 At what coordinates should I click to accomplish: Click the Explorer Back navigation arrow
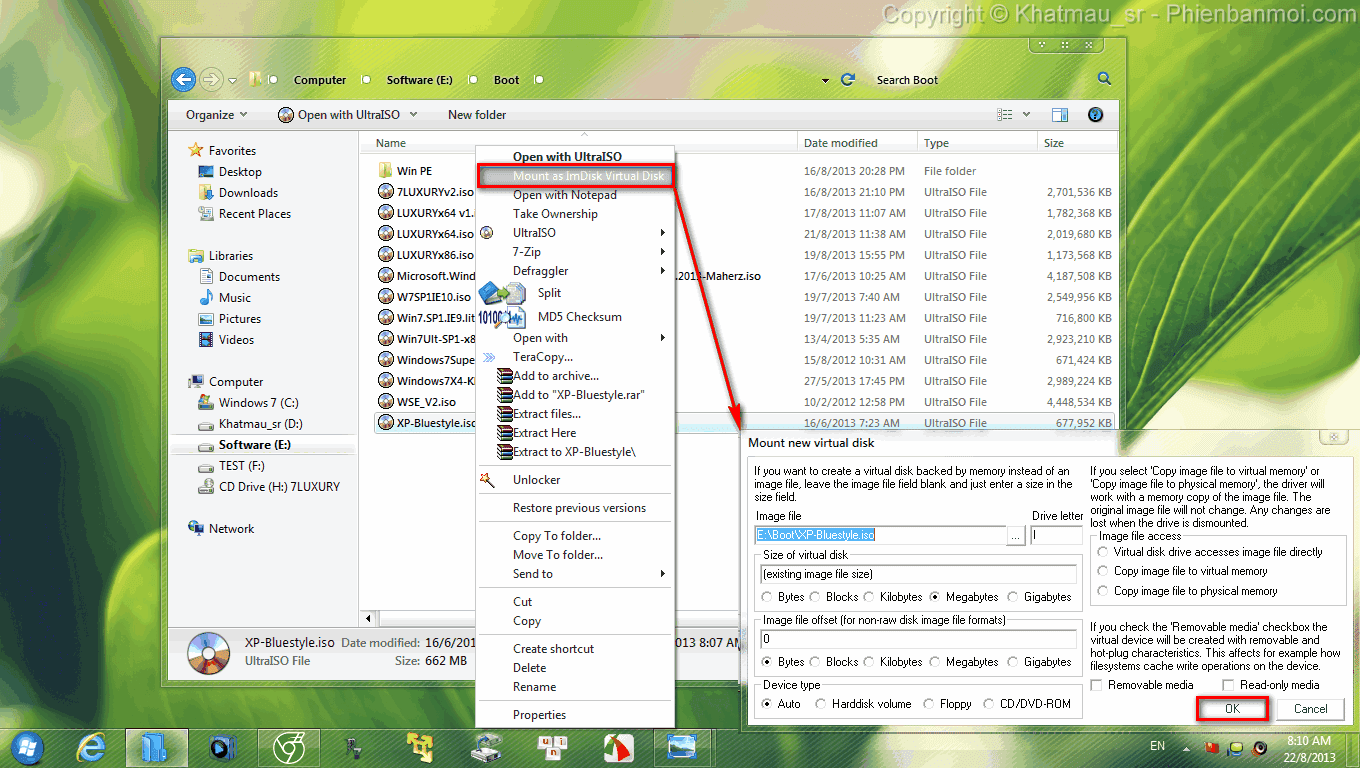[x=183, y=79]
